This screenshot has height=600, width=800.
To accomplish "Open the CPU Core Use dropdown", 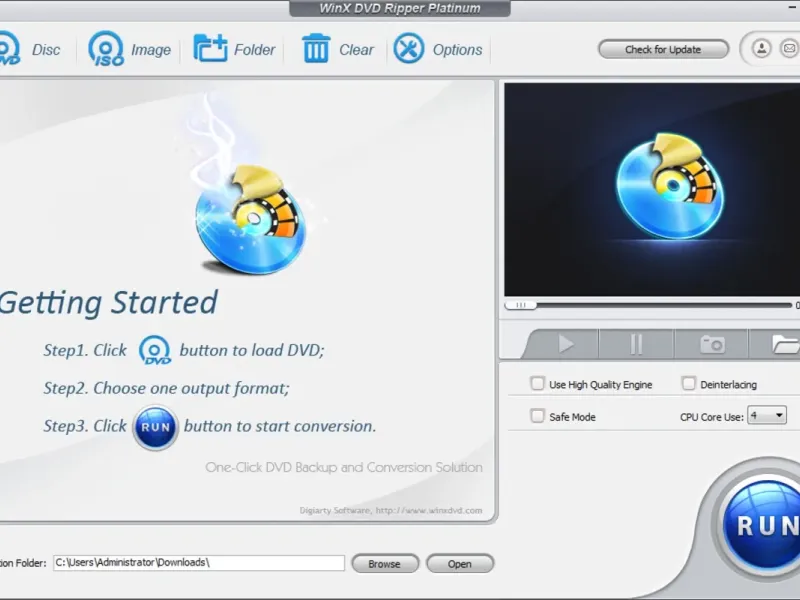I will click(766, 415).
